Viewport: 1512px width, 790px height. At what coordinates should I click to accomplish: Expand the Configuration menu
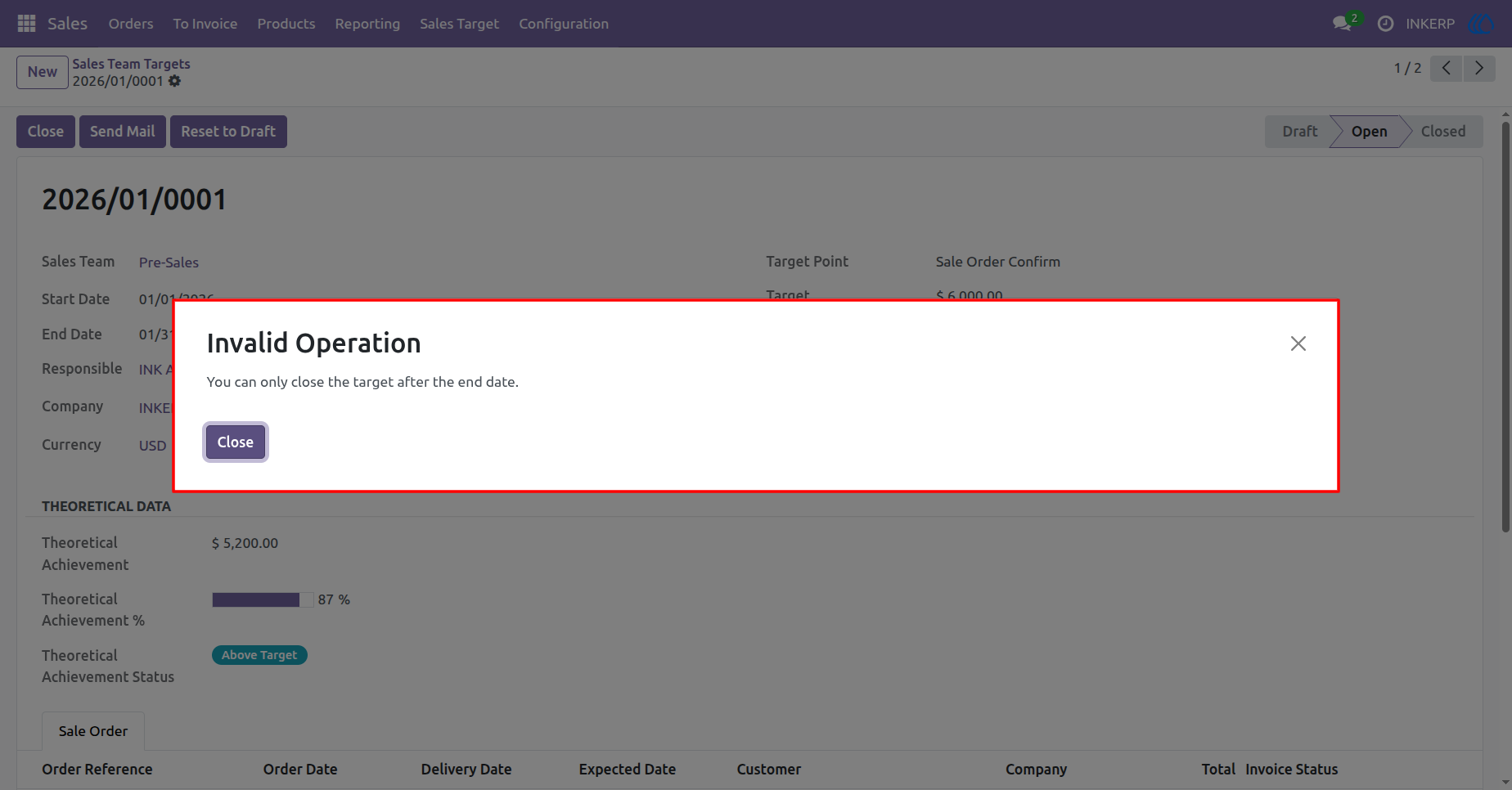(x=564, y=24)
